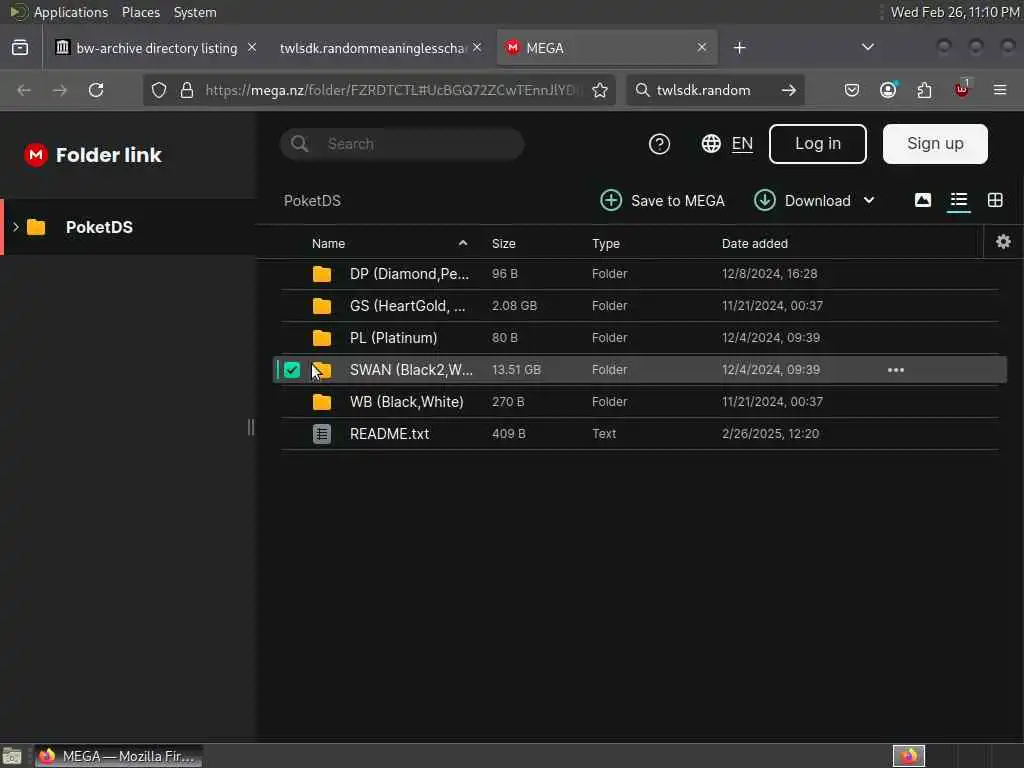1024x768 pixels.
Task: Switch to list view icon
Action: [x=958, y=200]
